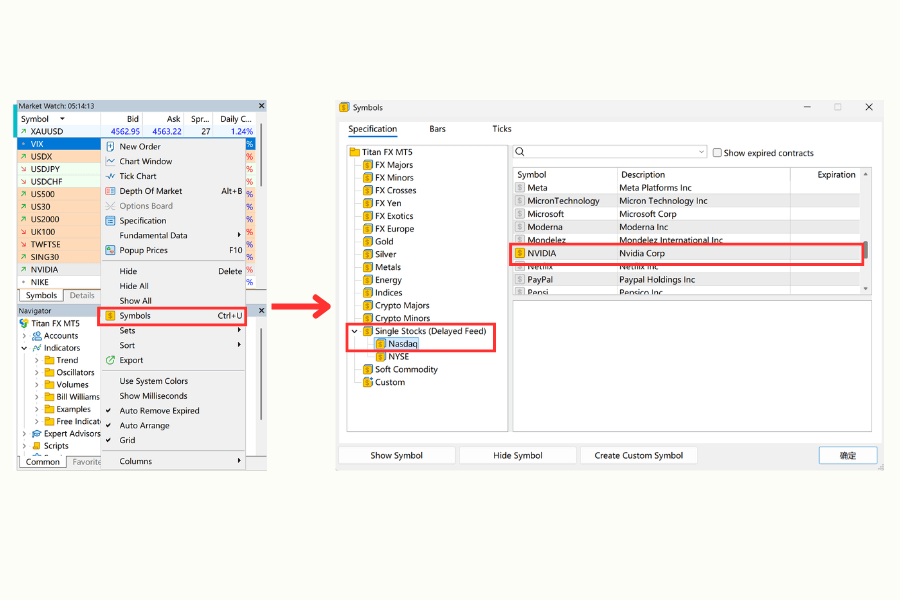Click the 确定 confirm button
Image resolution: width=900 pixels, height=600 pixels.
tap(848, 455)
